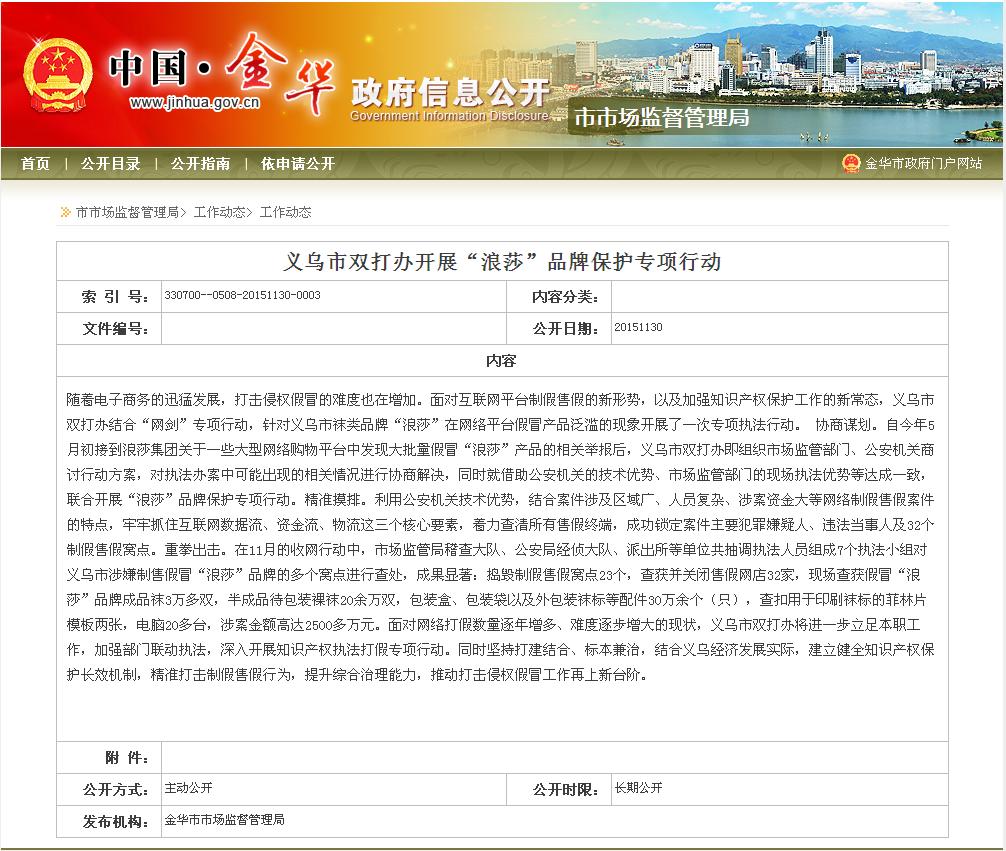The image size is (1006, 851).
Task: Click the article title about “浪莎” brand protection
Action: click(502, 262)
